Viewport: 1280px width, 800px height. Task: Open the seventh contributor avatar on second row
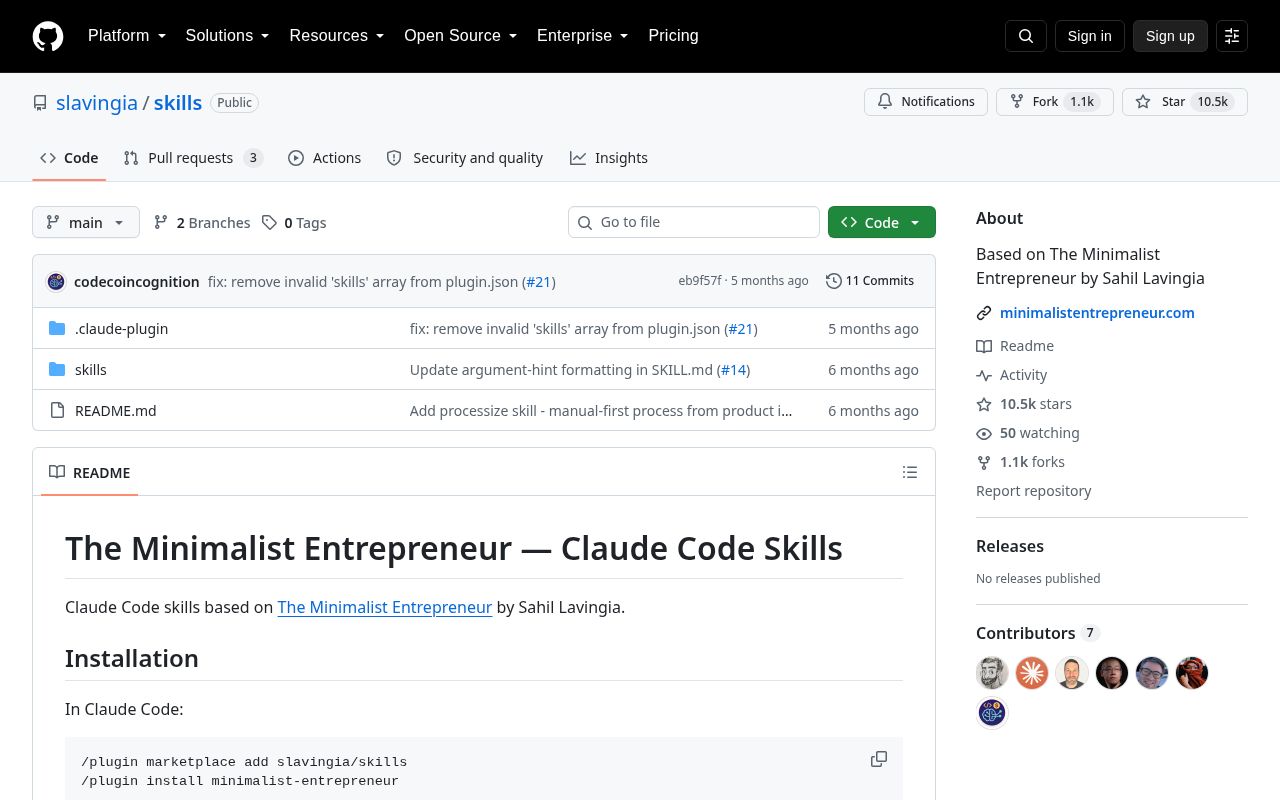[x=992, y=713]
